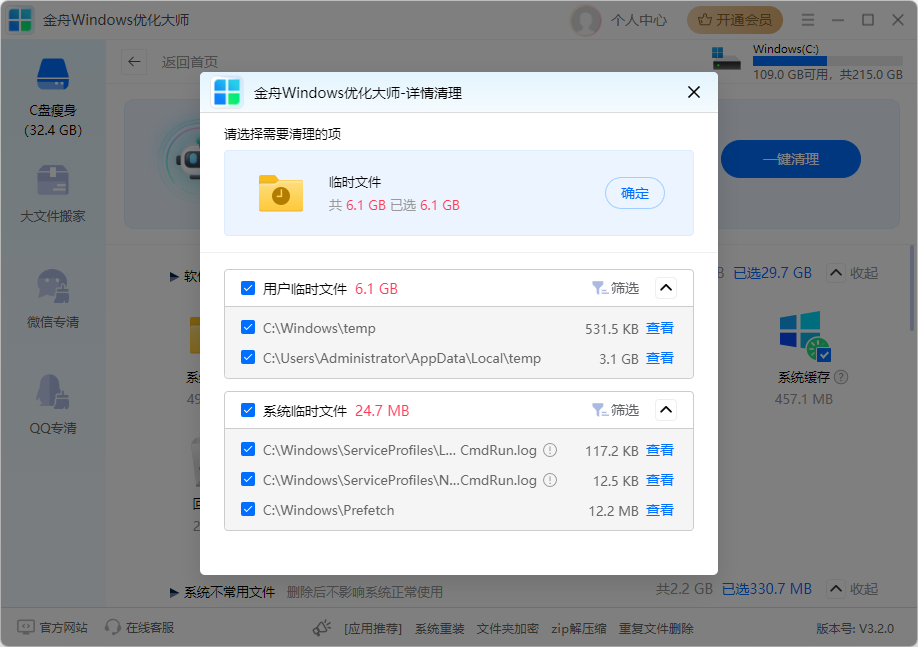The height and width of the screenshot is (647, 918).
Task: Expand the 系统不常用文件 triangle arrow
Action: 174,593
